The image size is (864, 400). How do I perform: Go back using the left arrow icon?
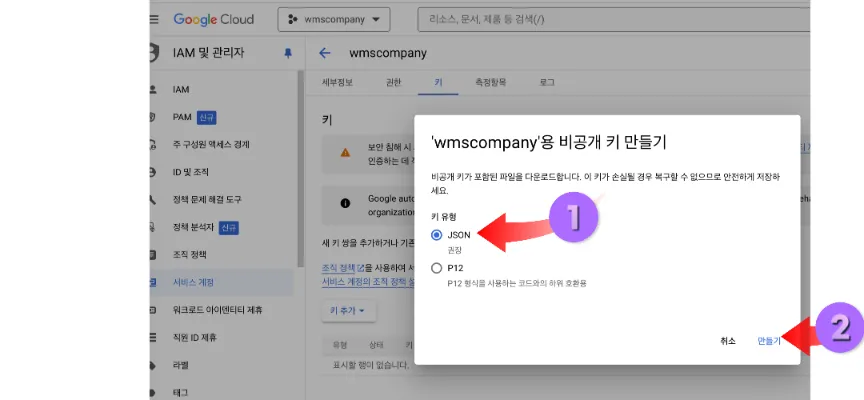pos(325,53)
